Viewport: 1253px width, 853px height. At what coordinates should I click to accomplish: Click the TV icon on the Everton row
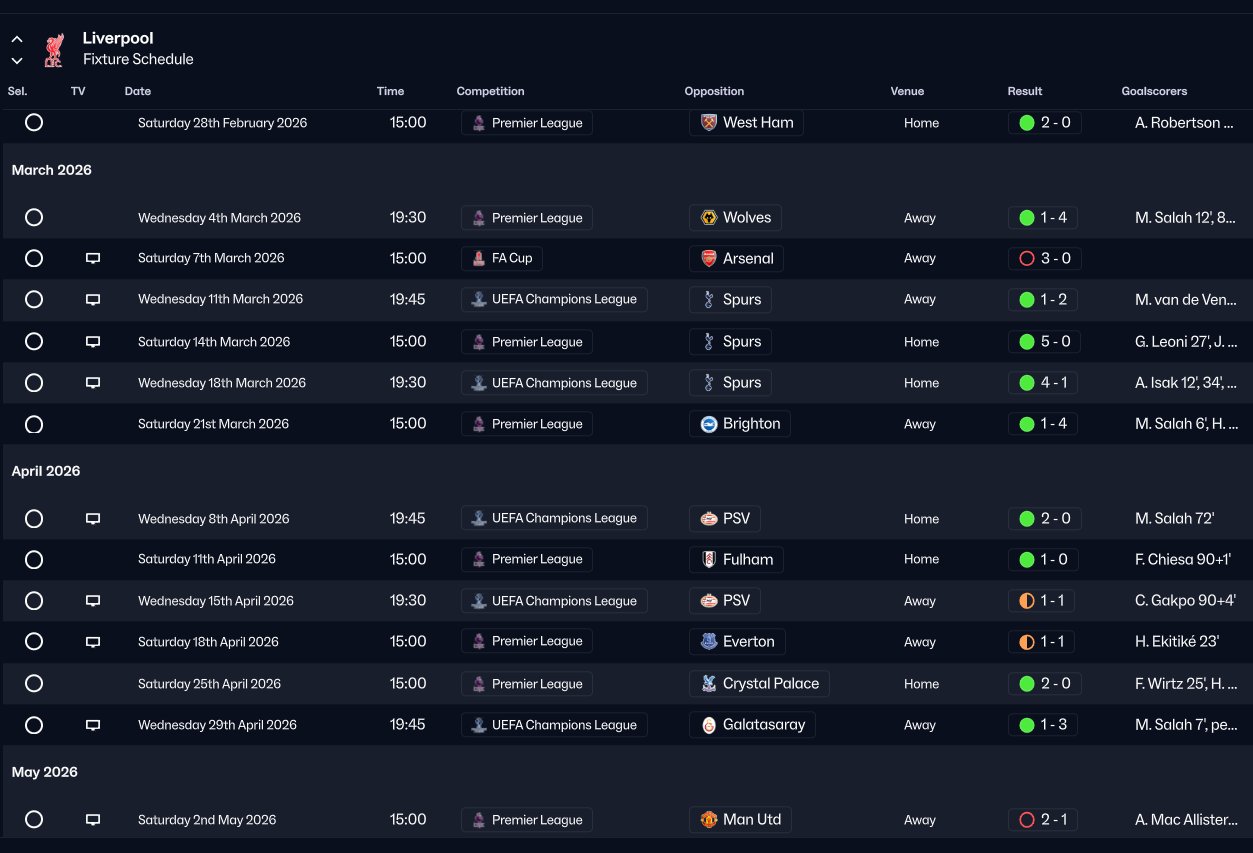point(93,642)
